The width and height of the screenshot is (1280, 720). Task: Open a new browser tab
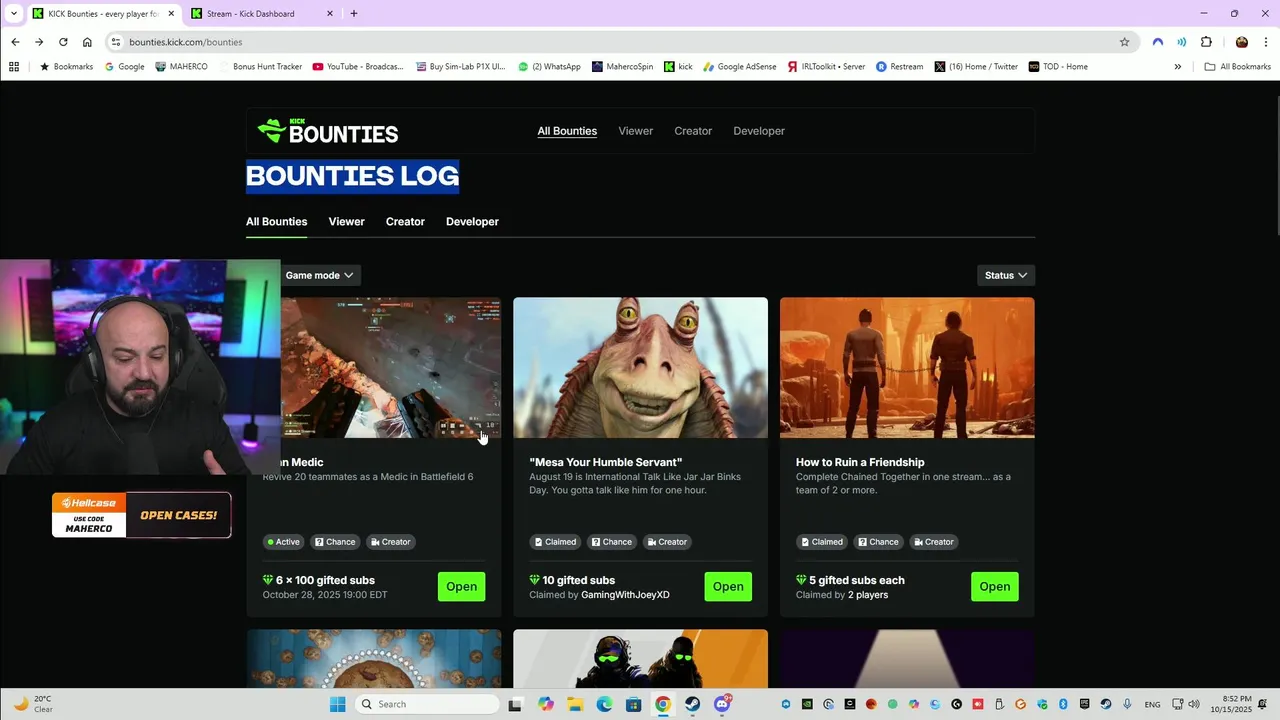tap(353, 13)
